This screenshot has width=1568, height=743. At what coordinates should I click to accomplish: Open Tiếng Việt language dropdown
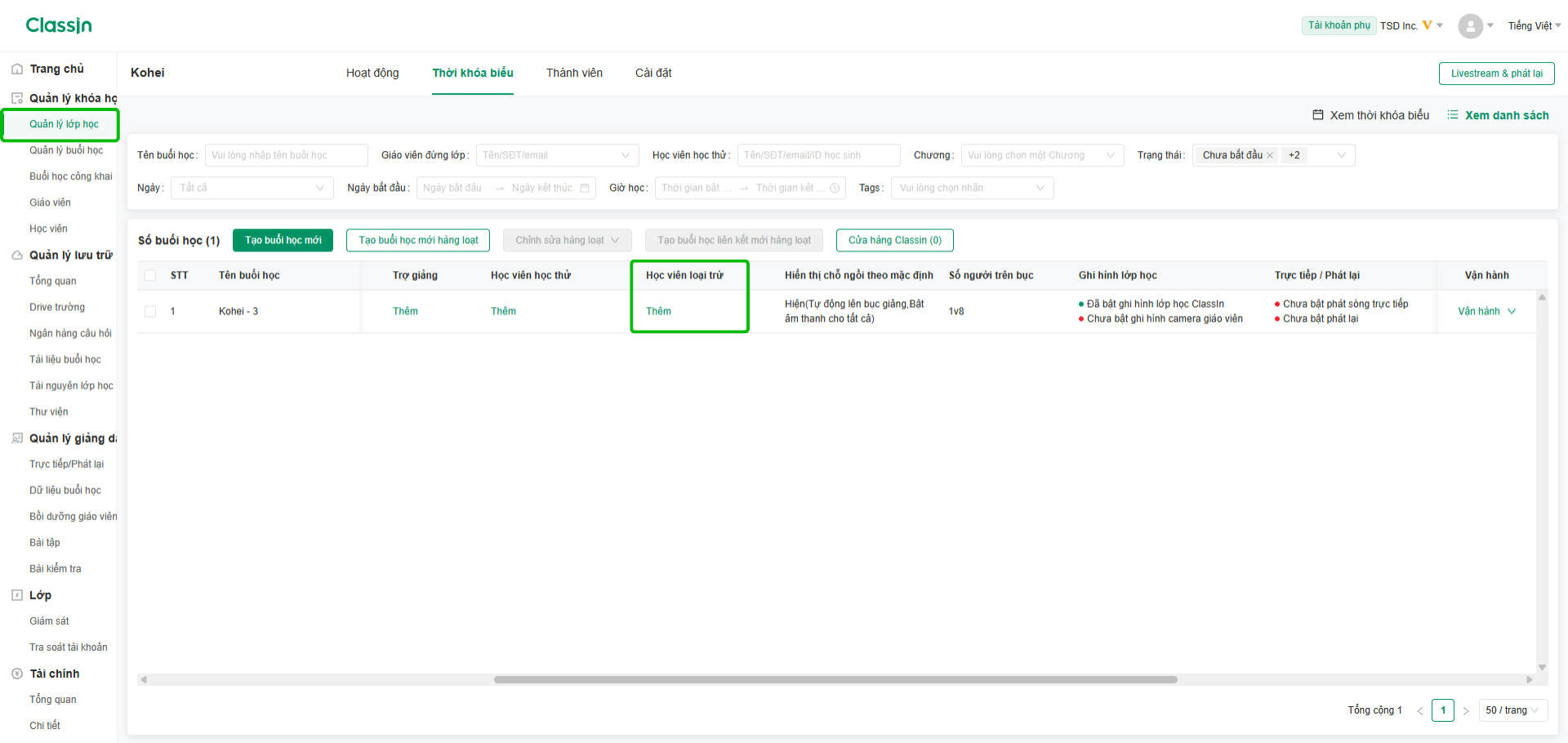click(x=1534, y=26)
